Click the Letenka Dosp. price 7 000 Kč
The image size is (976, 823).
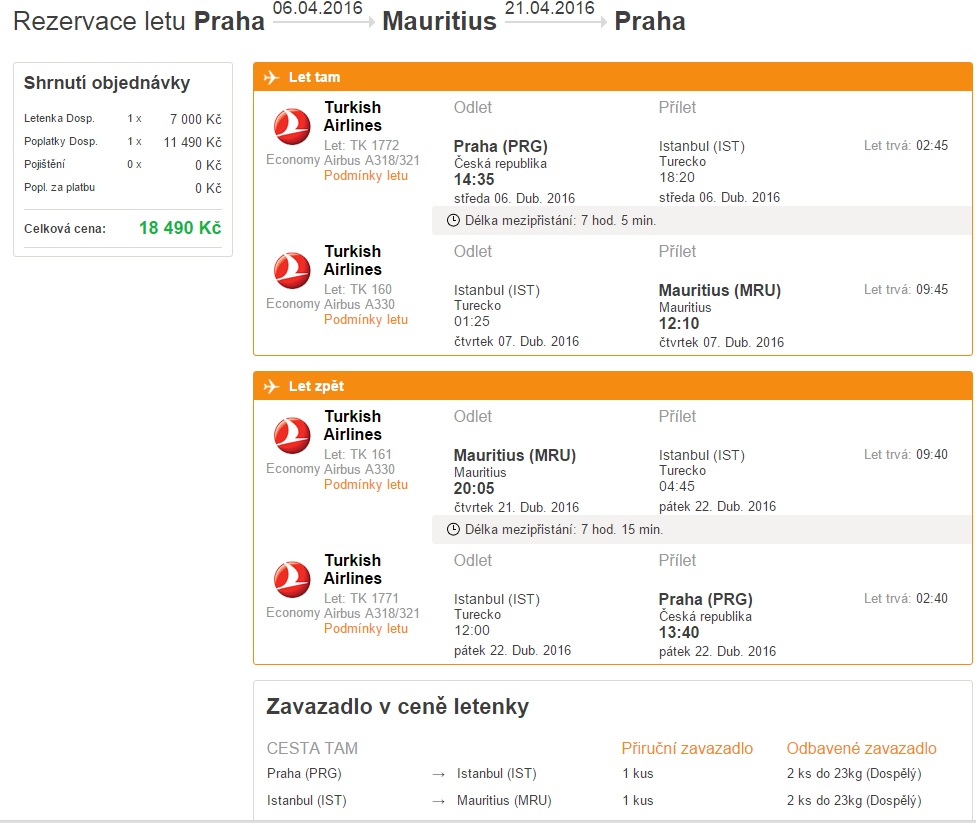(x=195, y=119)
